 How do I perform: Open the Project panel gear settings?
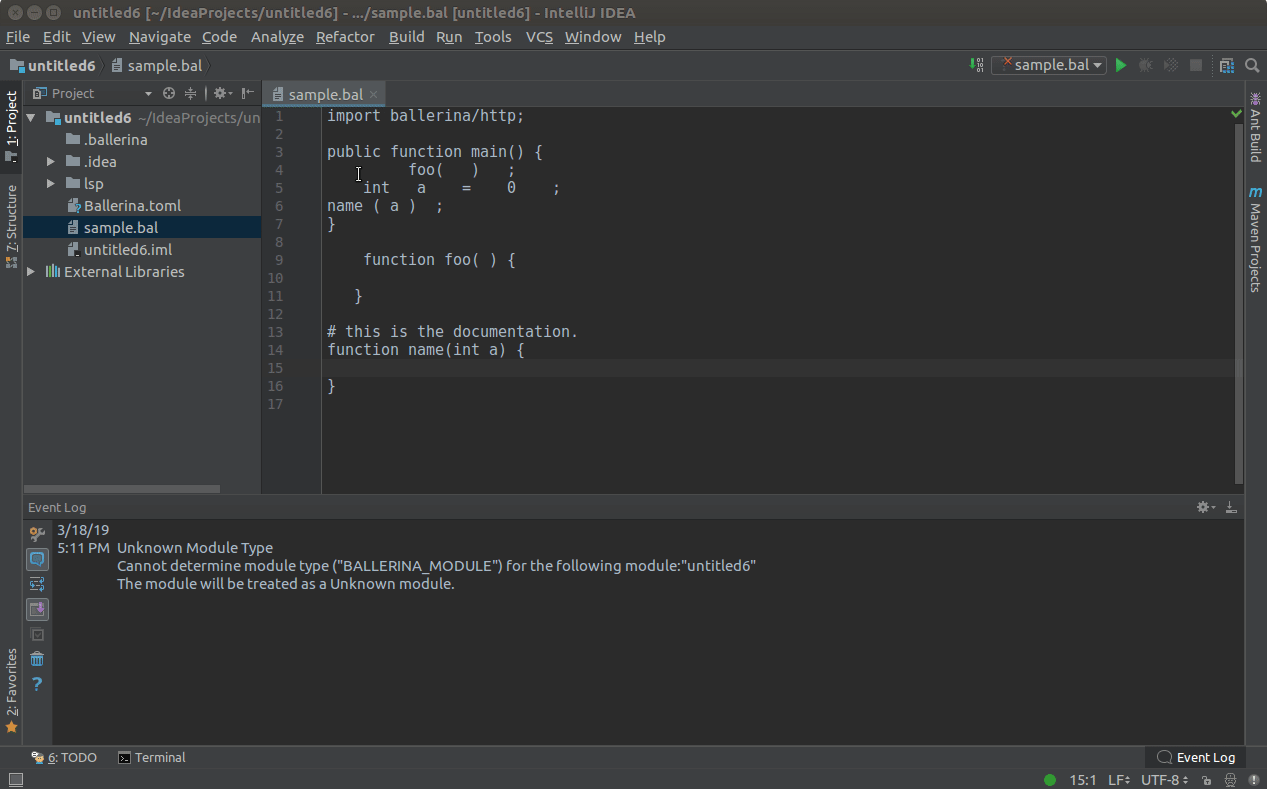pos(222,93)
